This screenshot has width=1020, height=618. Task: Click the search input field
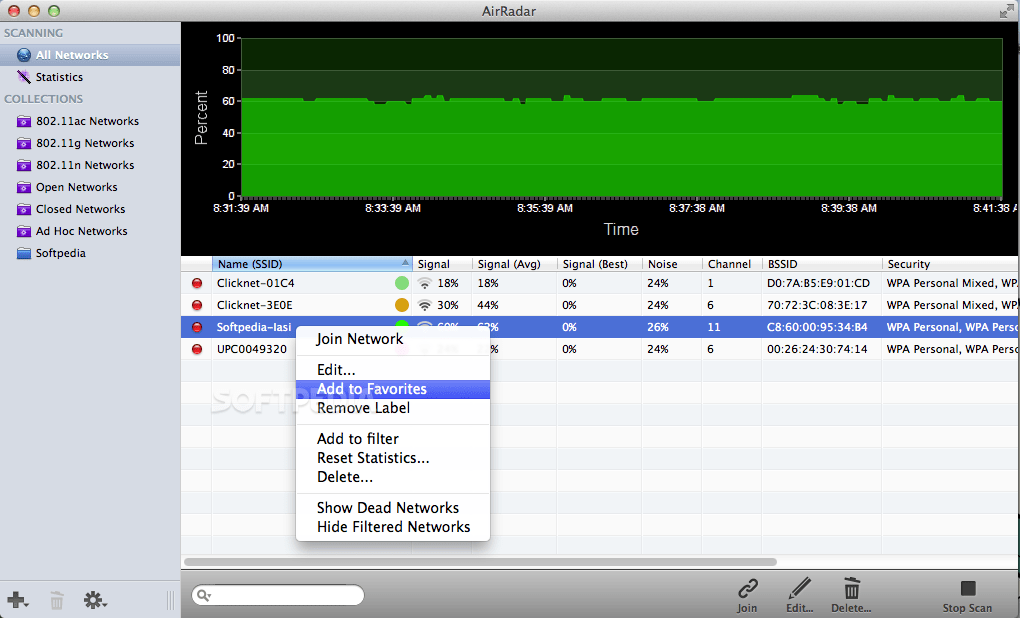[x=278, y=595]
